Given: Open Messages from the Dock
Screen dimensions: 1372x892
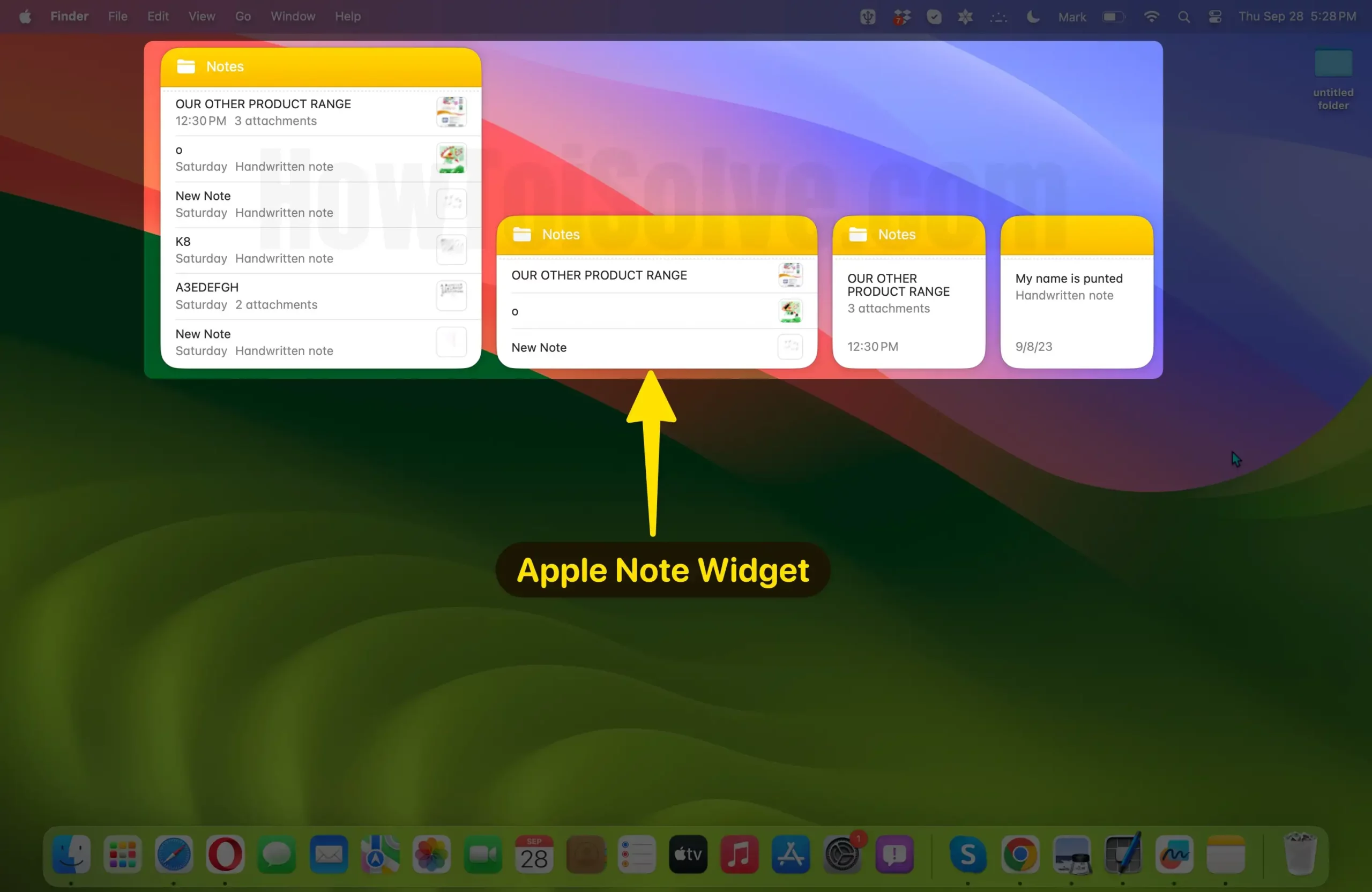Looking at the screenshot, I should pos(277,854).
